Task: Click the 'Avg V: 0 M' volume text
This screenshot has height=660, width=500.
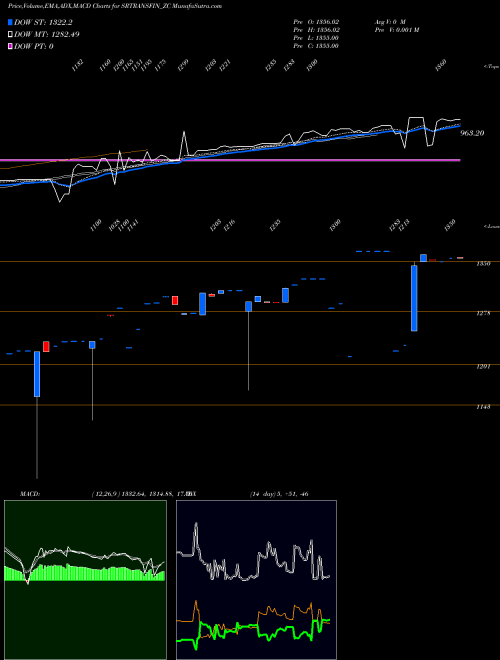Action: point(389,21)
